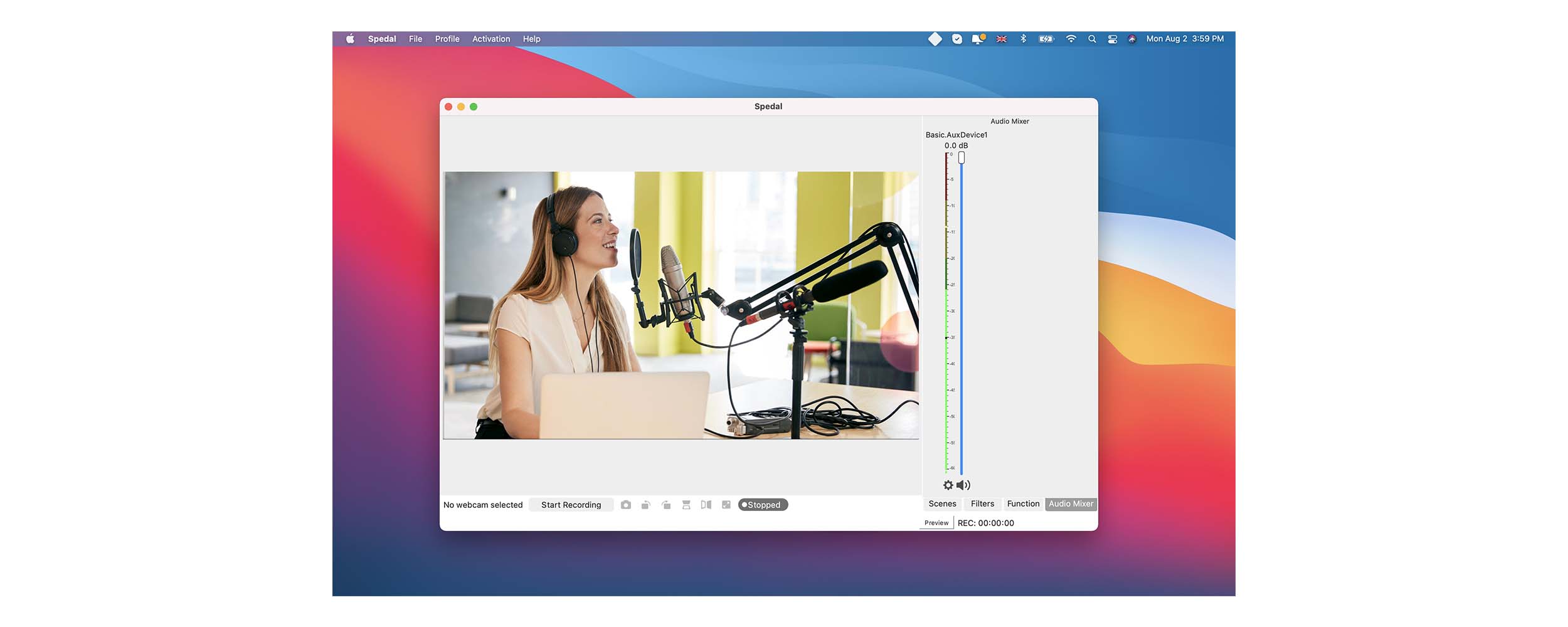This screenshot has width=1568, height=627.
Task: Open the Profile menu
Action: click(x=447, y=39)
